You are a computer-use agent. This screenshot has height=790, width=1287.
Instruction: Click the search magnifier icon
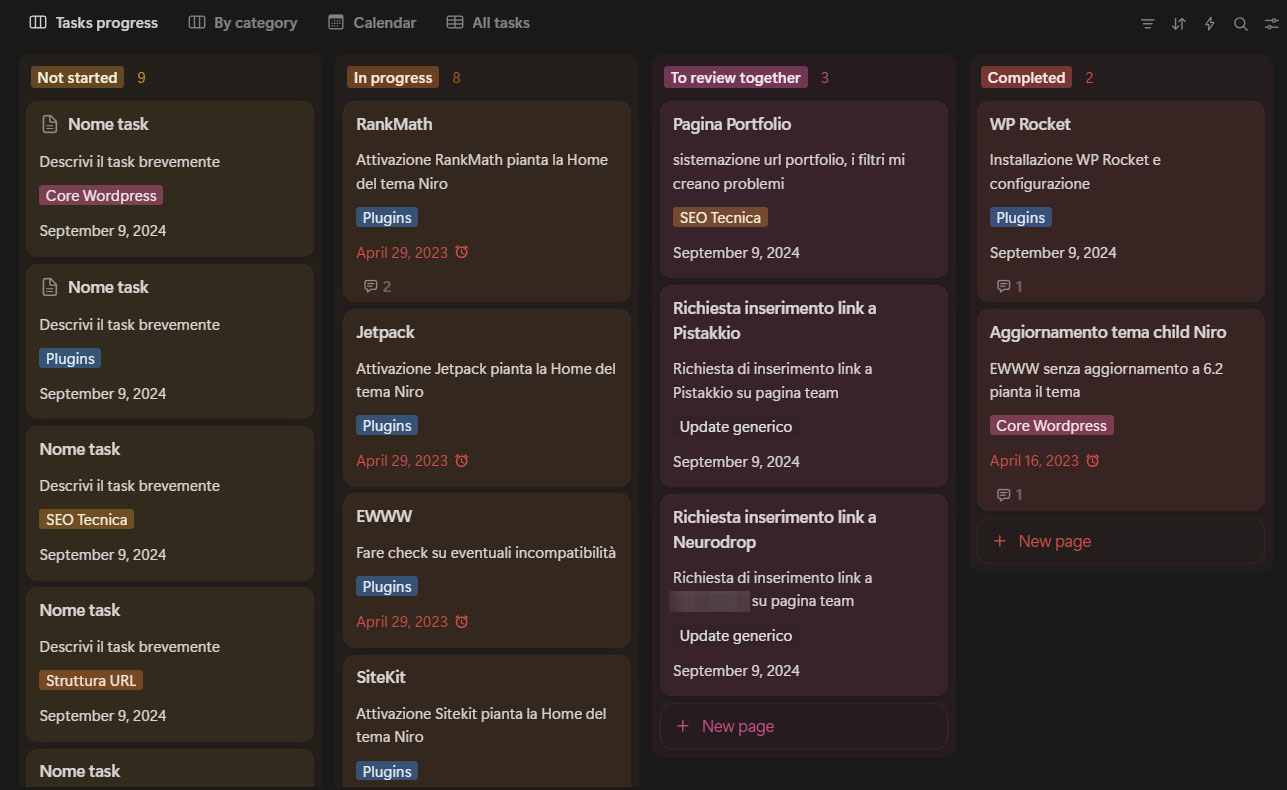(x=1241, y=24)
